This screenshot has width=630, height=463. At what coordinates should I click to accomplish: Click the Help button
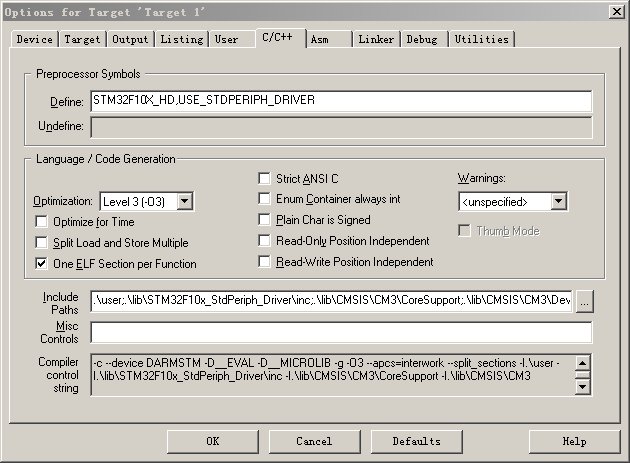click(575, 442)
